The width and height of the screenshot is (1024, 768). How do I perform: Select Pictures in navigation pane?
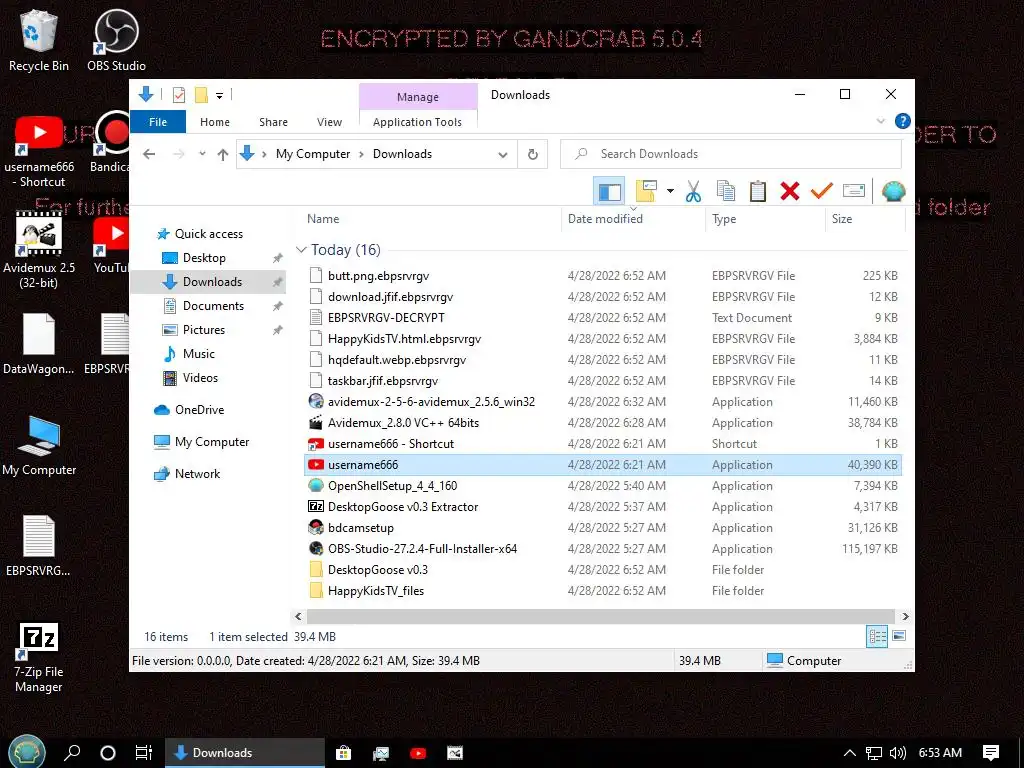pos(203,330)
